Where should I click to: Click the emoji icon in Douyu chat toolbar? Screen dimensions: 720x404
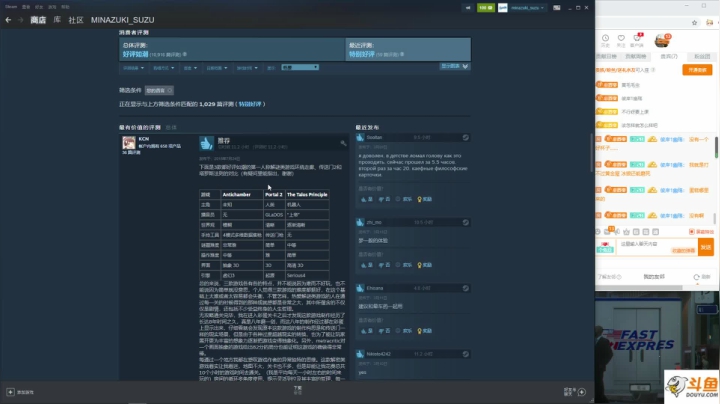click(598, 232)
